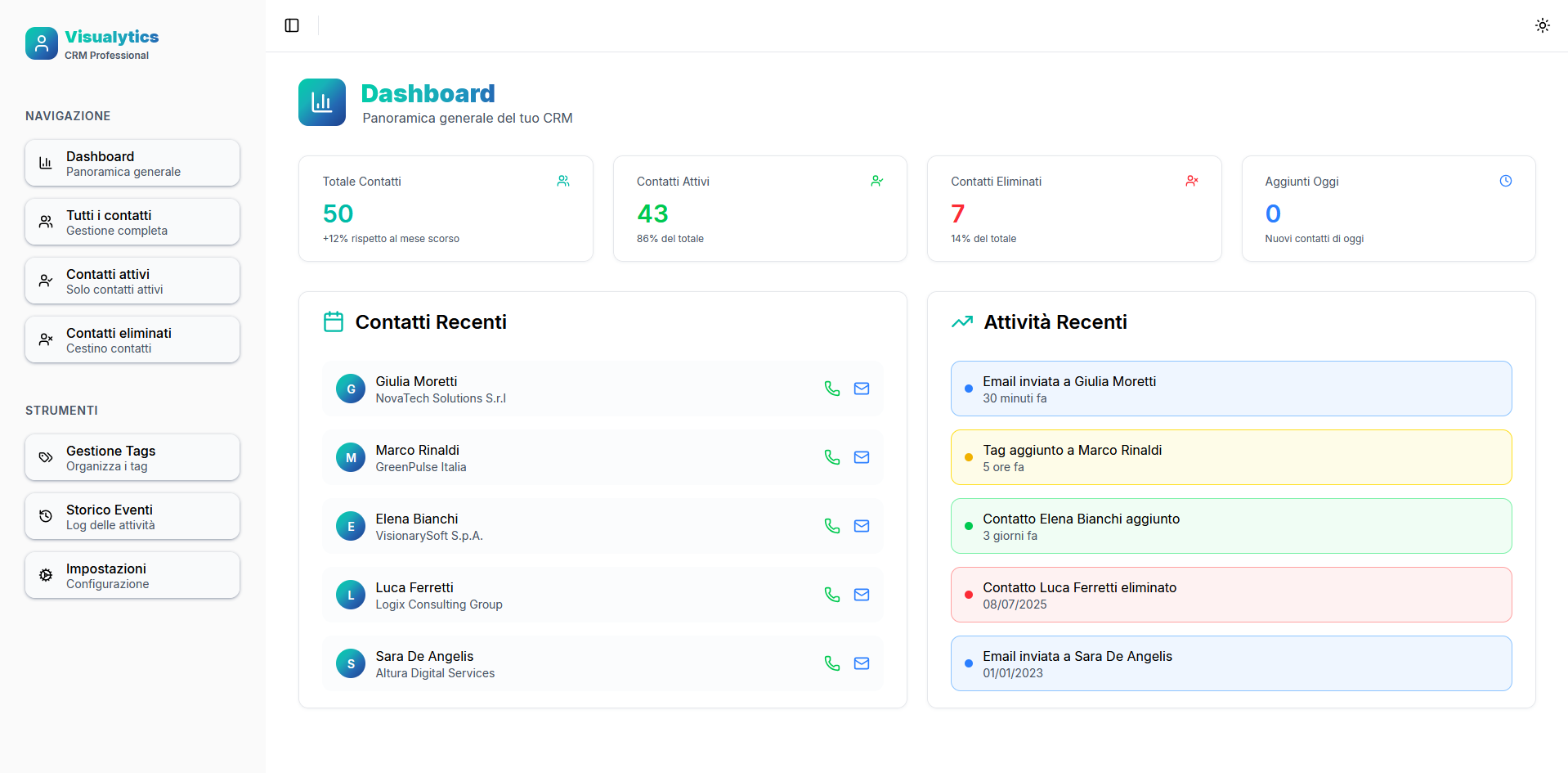Call Giulia Moretti using the phone icon
Viewport: 1568px width, 773px height.
831,389
